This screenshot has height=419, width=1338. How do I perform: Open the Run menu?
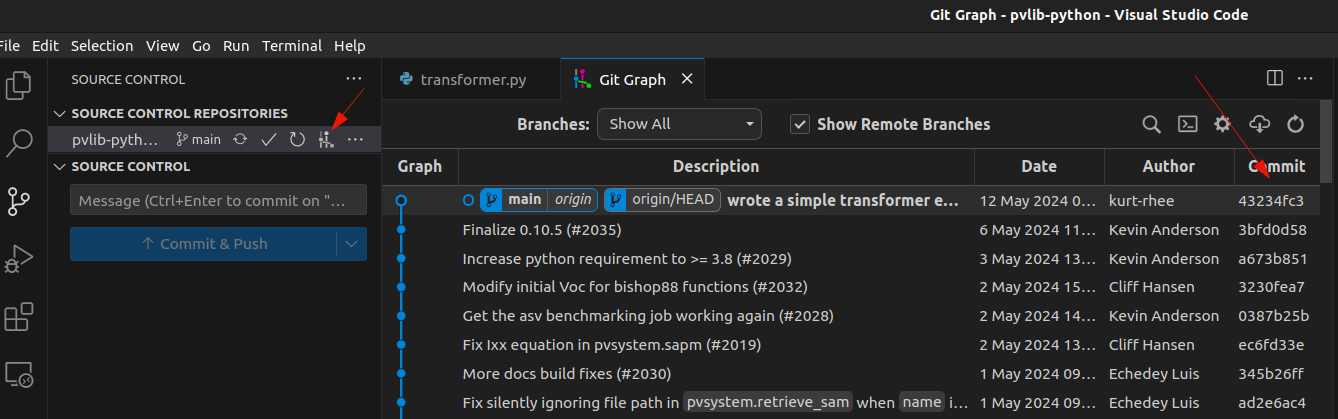tap(236, 46)
